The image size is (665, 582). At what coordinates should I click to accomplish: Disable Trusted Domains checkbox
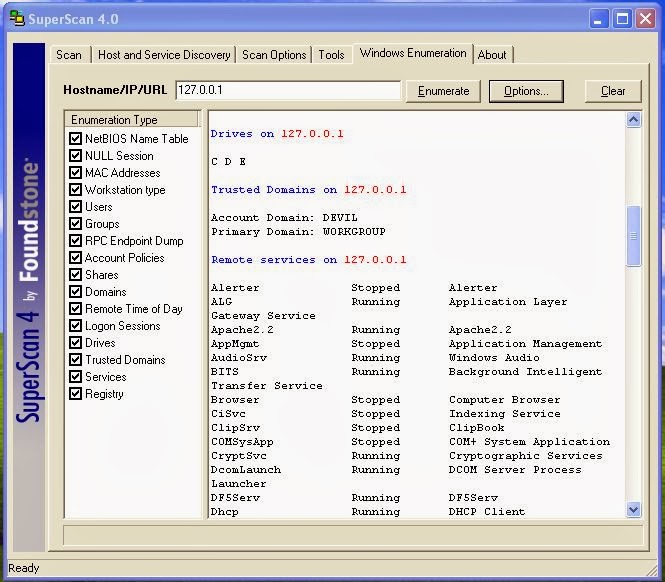[x=75, y=359]
